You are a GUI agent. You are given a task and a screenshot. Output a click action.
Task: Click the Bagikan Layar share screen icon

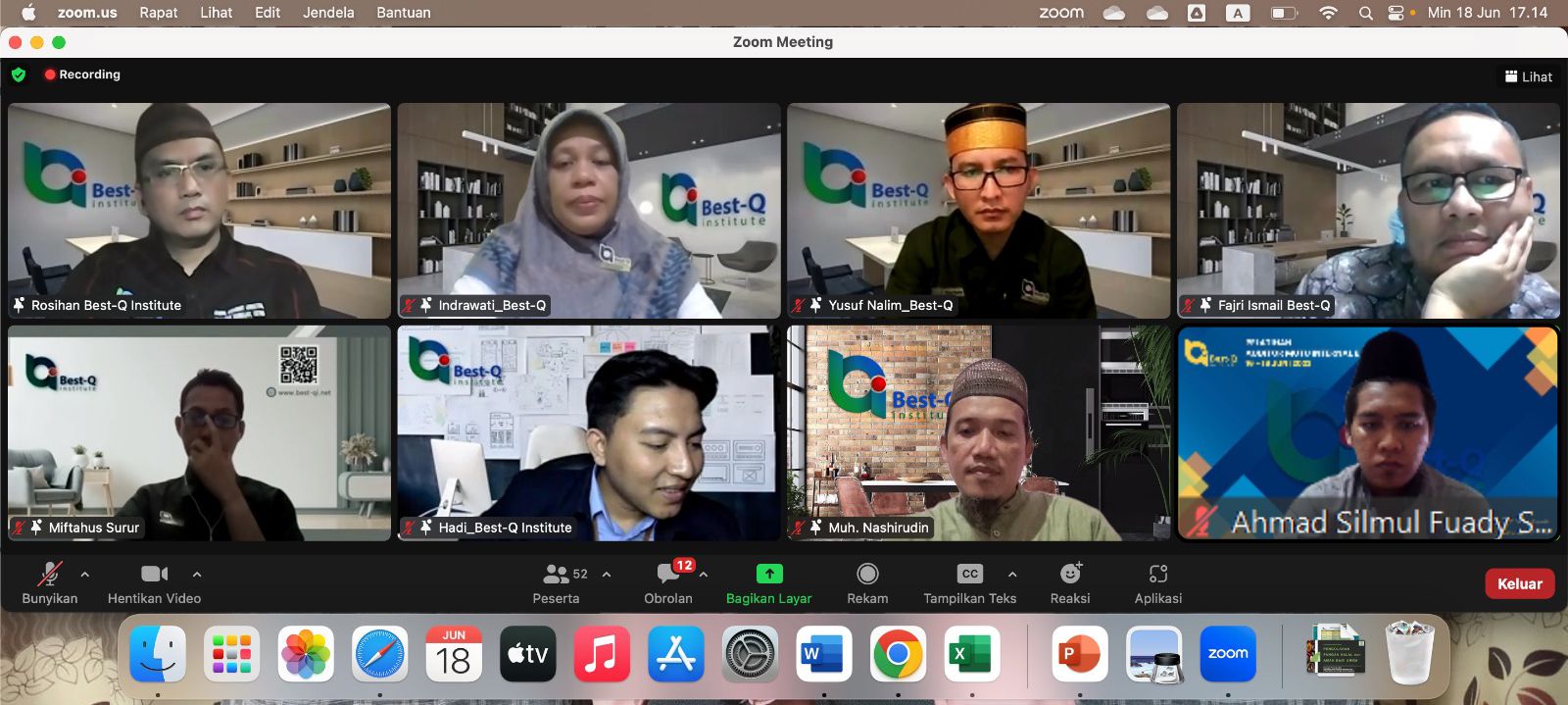point(769,574)
